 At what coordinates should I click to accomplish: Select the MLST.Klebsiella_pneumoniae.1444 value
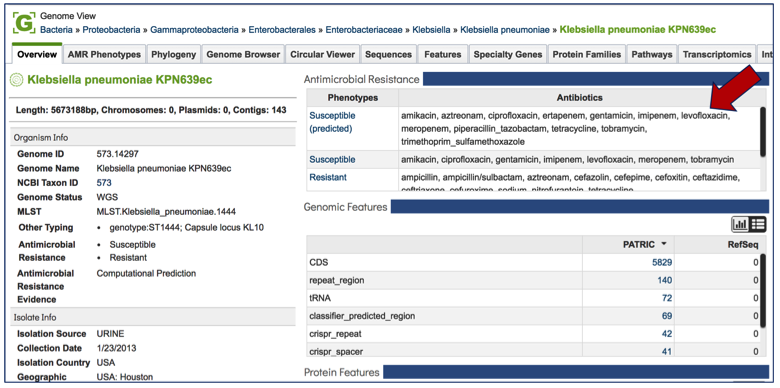pyautogui.click(x=166, y=212)
